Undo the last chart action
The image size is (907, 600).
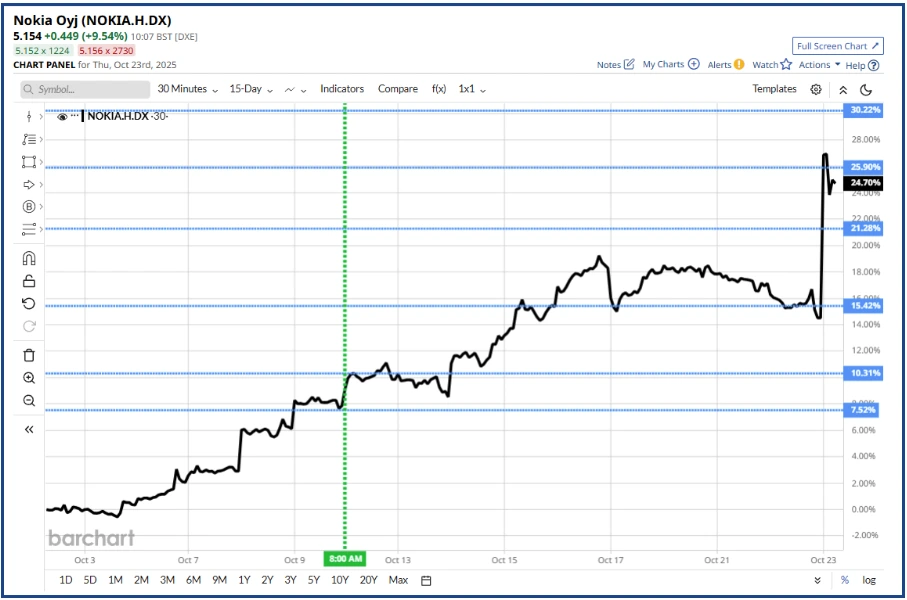(x=29, y=304)
